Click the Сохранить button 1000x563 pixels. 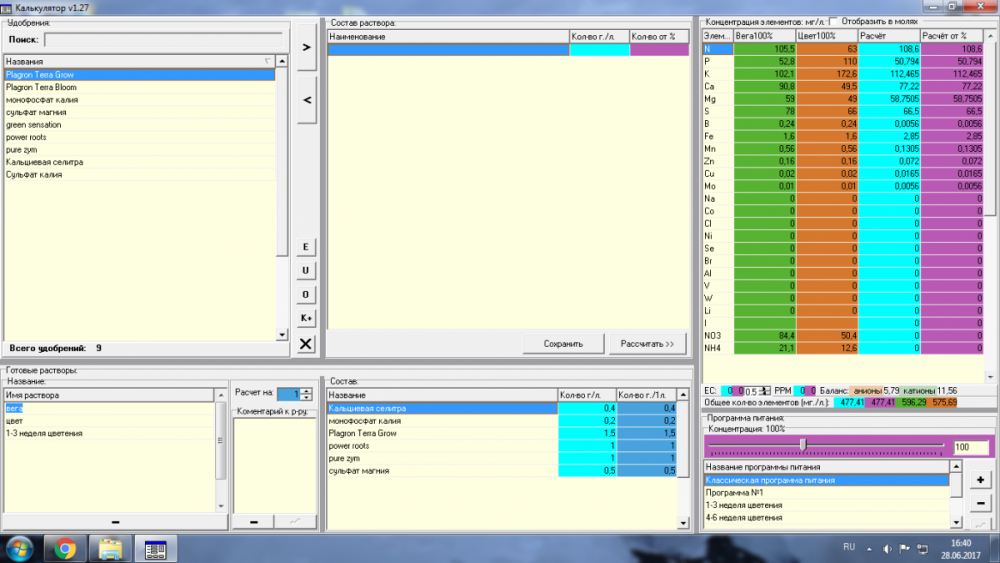tap(563, 344)
